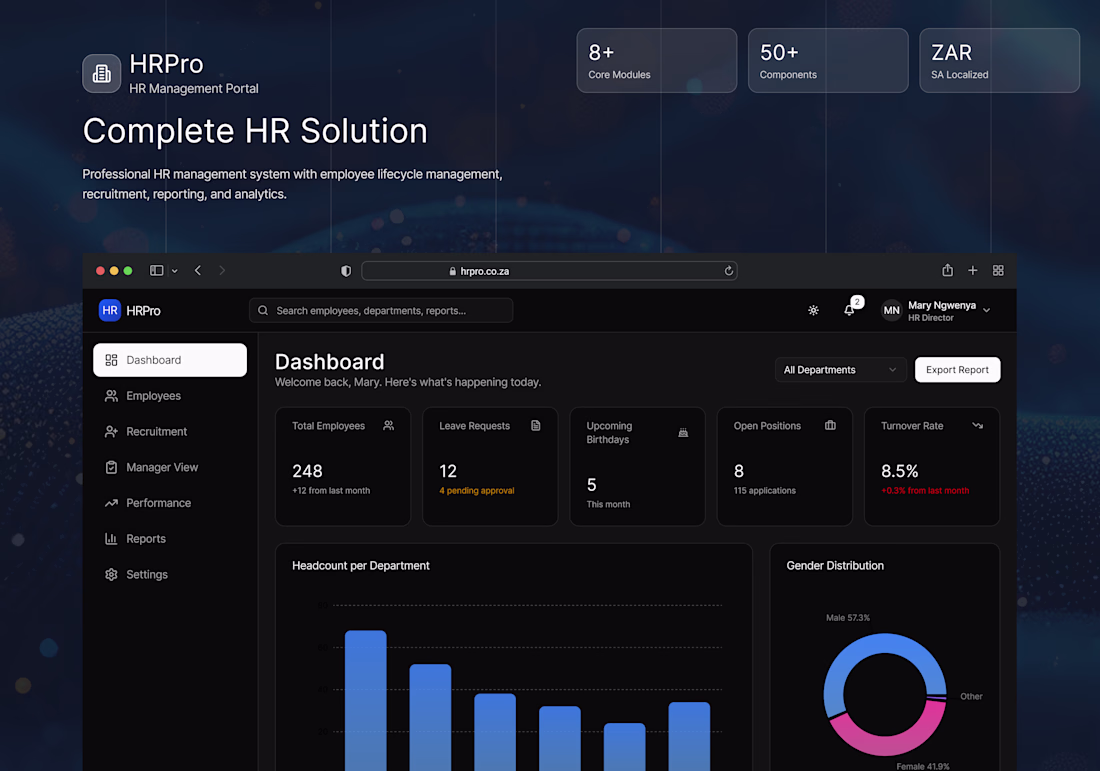This screenshot has width=1100, height=771.
Task: Open Manager View in sidebar
Action: point(170,467)
